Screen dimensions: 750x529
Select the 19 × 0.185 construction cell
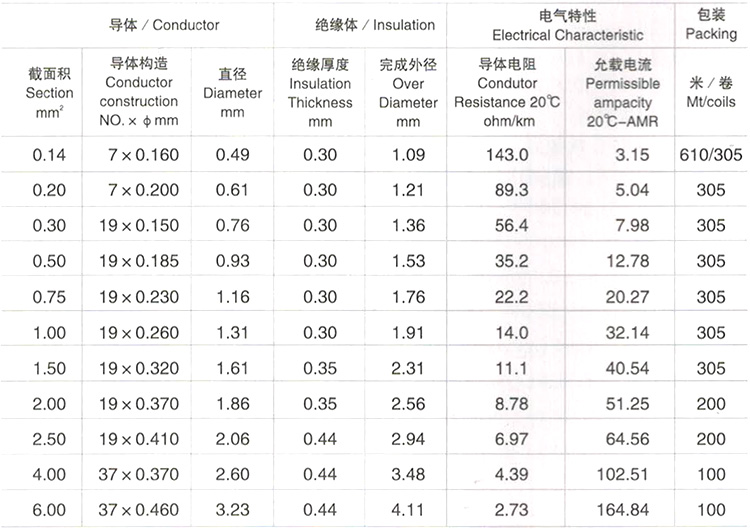140,261
